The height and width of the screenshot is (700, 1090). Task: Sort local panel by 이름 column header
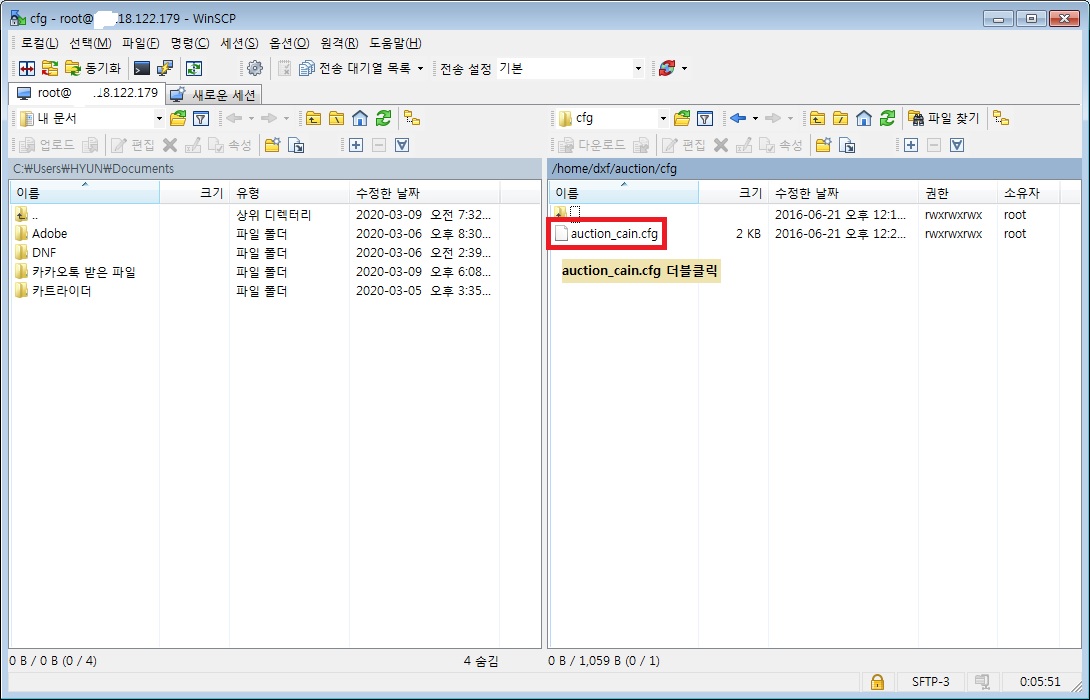[85, 193]
